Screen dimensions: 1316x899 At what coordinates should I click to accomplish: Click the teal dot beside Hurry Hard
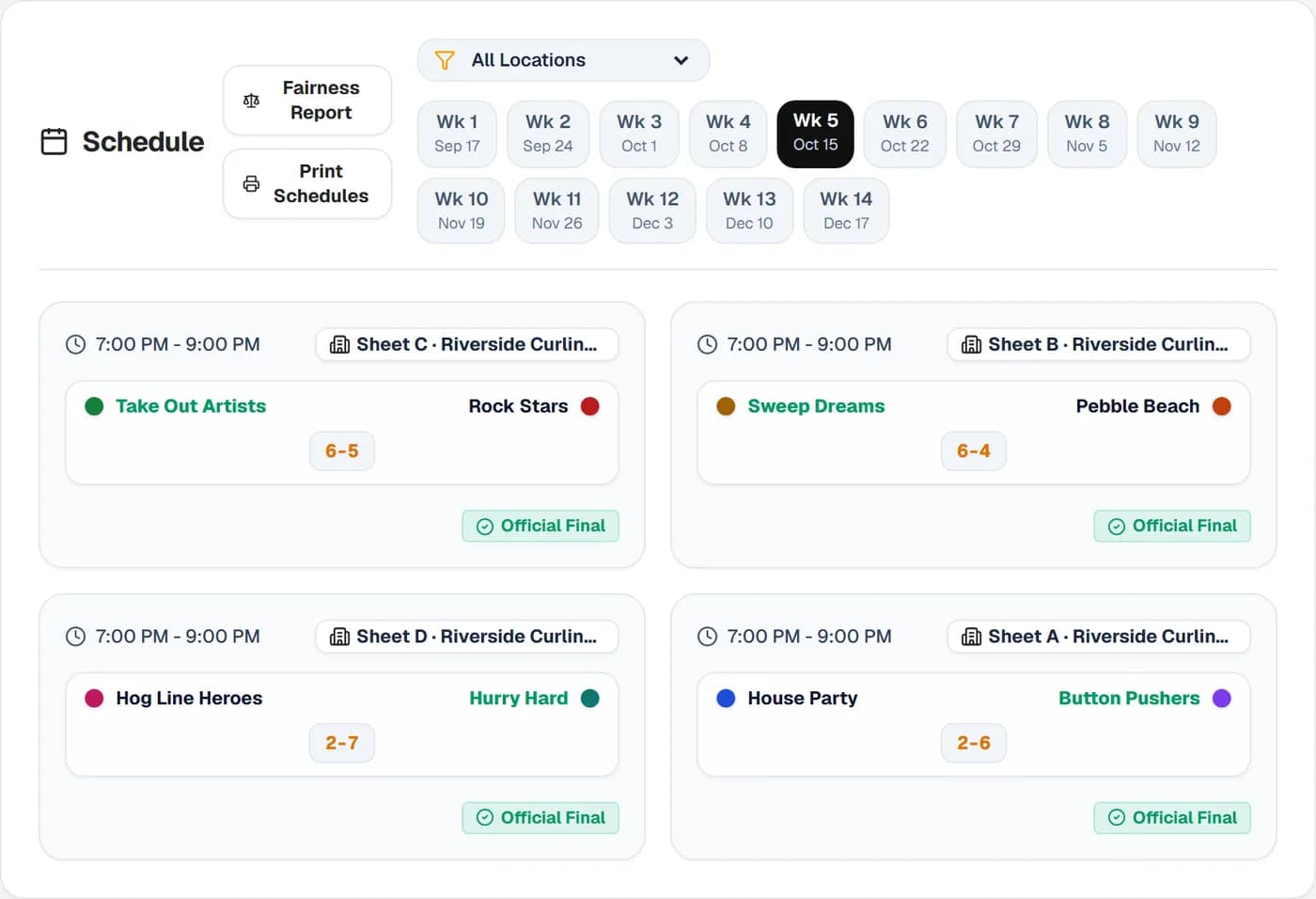590,699
